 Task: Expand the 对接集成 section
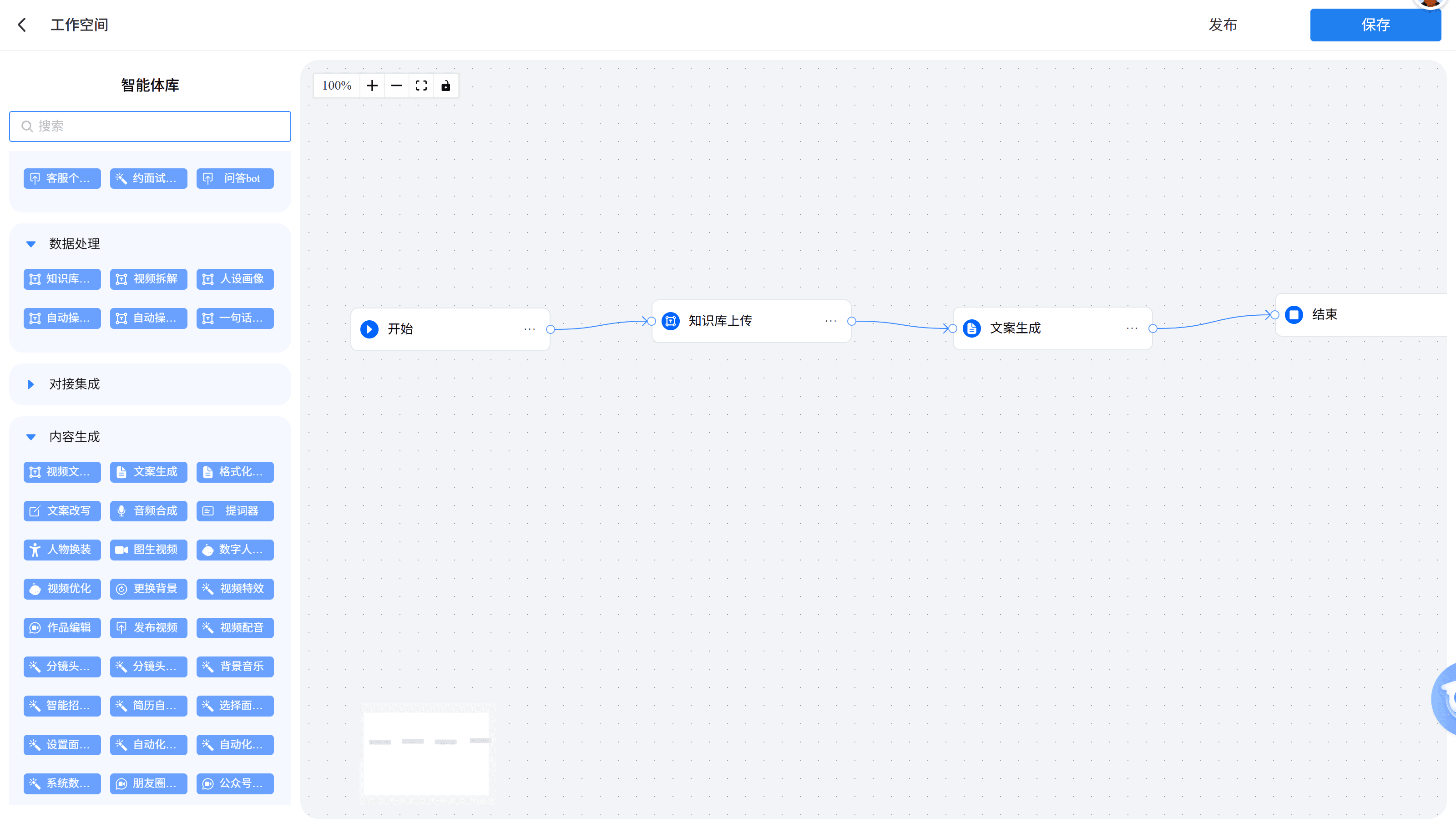pos(31,384)
